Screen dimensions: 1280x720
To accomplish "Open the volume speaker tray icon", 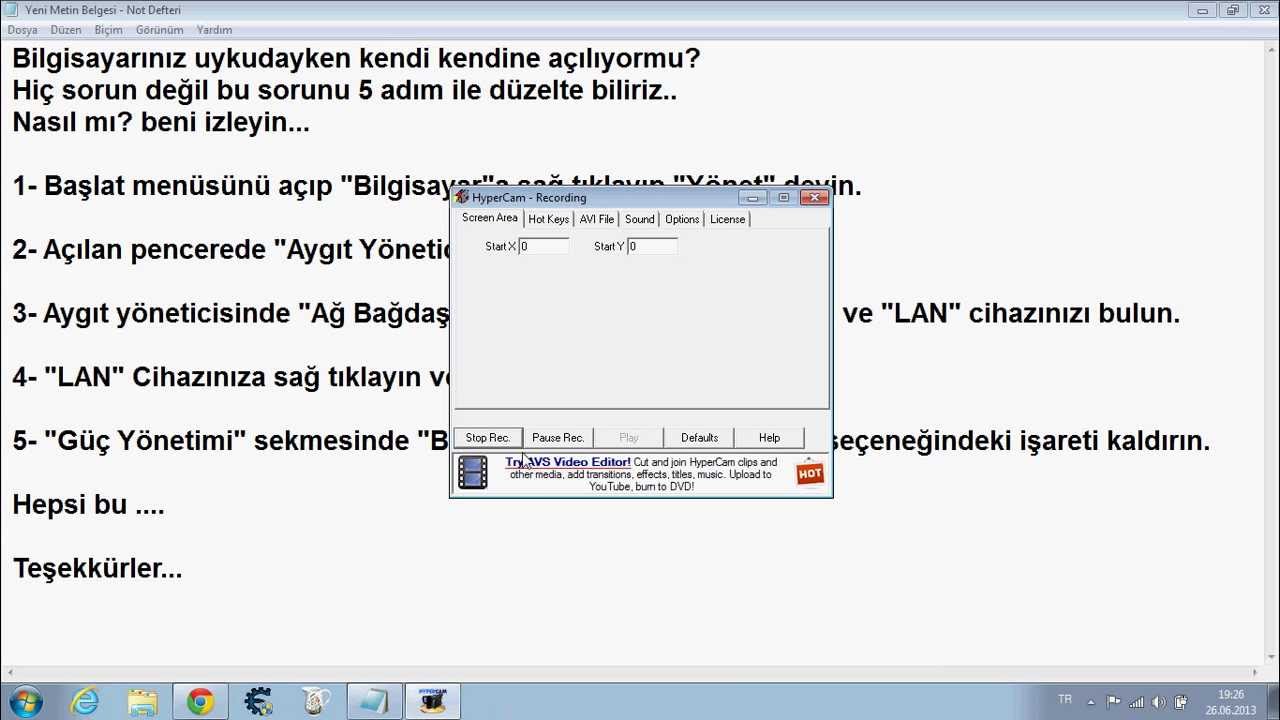I will pyautogui.click(x=1159, y=702).
